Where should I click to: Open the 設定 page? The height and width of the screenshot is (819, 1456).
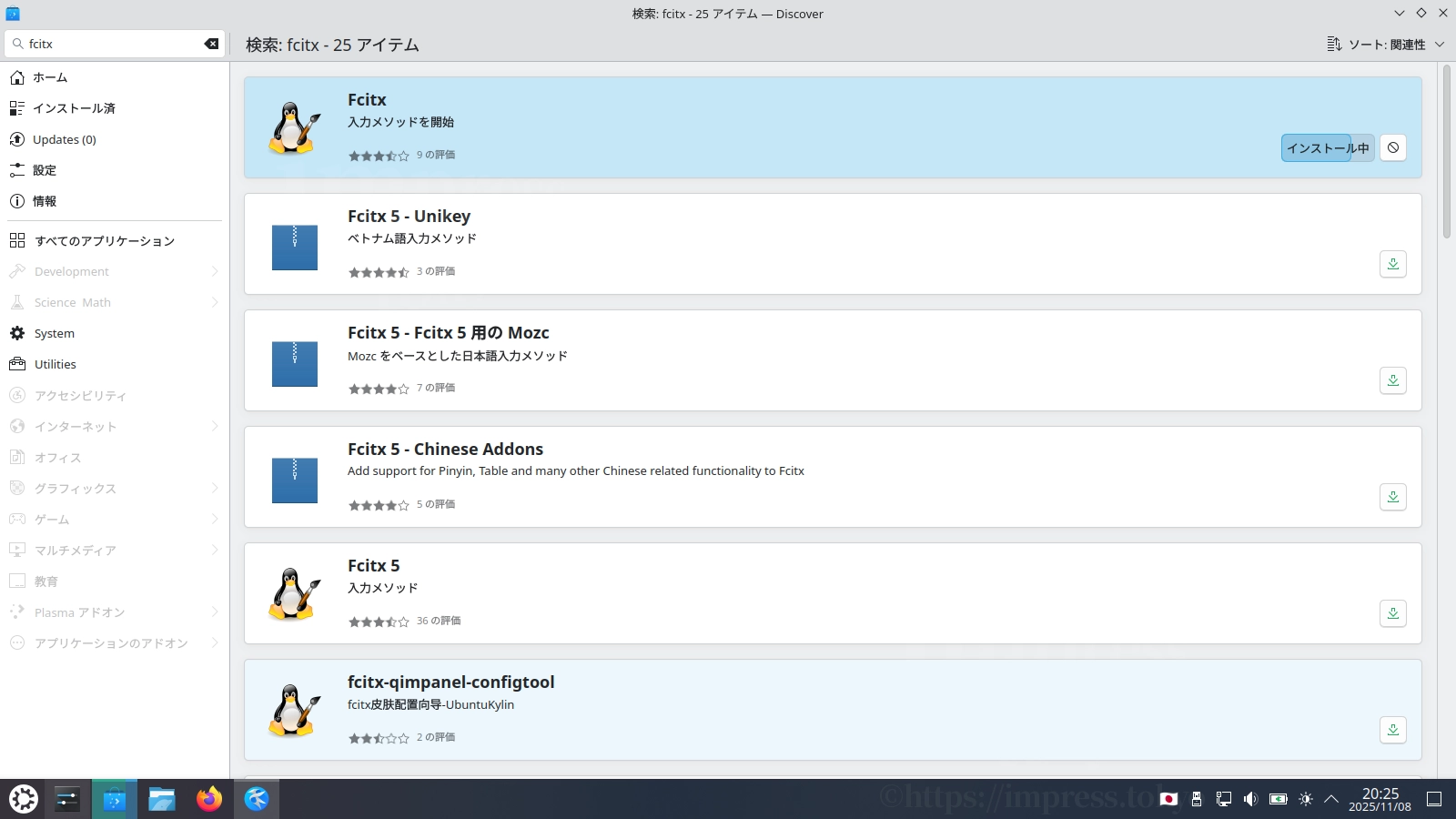point(115,170)
